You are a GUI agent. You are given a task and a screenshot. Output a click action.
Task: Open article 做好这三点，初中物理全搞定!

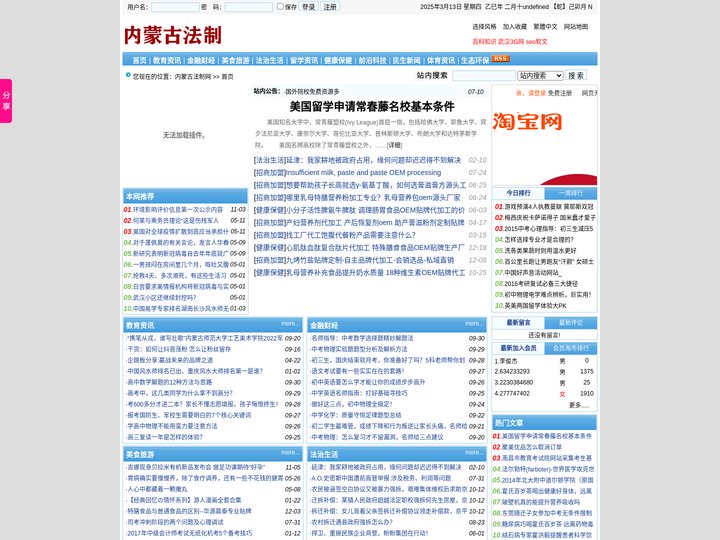click(352, 405)
